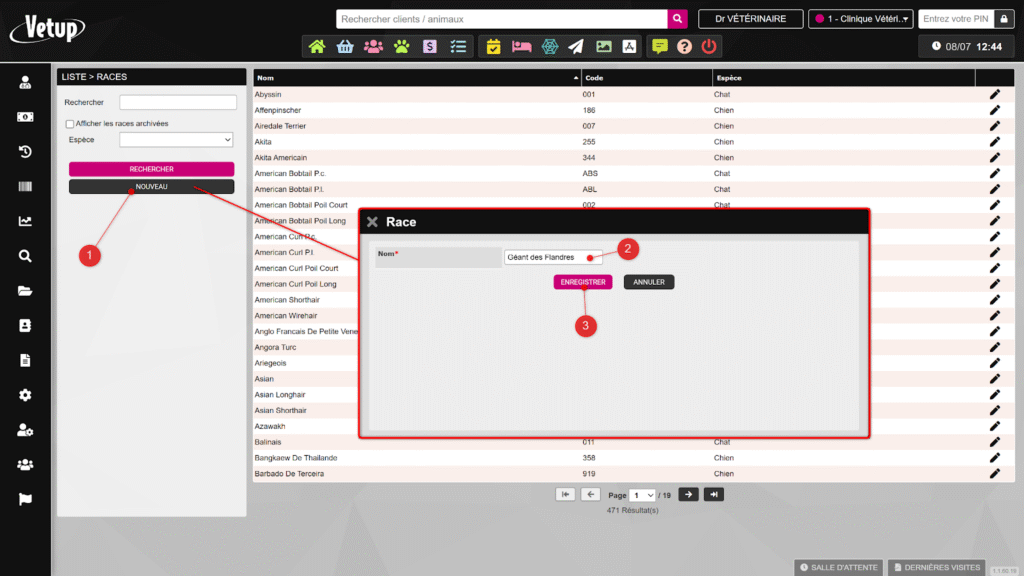This screenshot has width=1024, height=576.
Task: Click the barcode icon in left sidebar
Action: [x=25, y=187]
